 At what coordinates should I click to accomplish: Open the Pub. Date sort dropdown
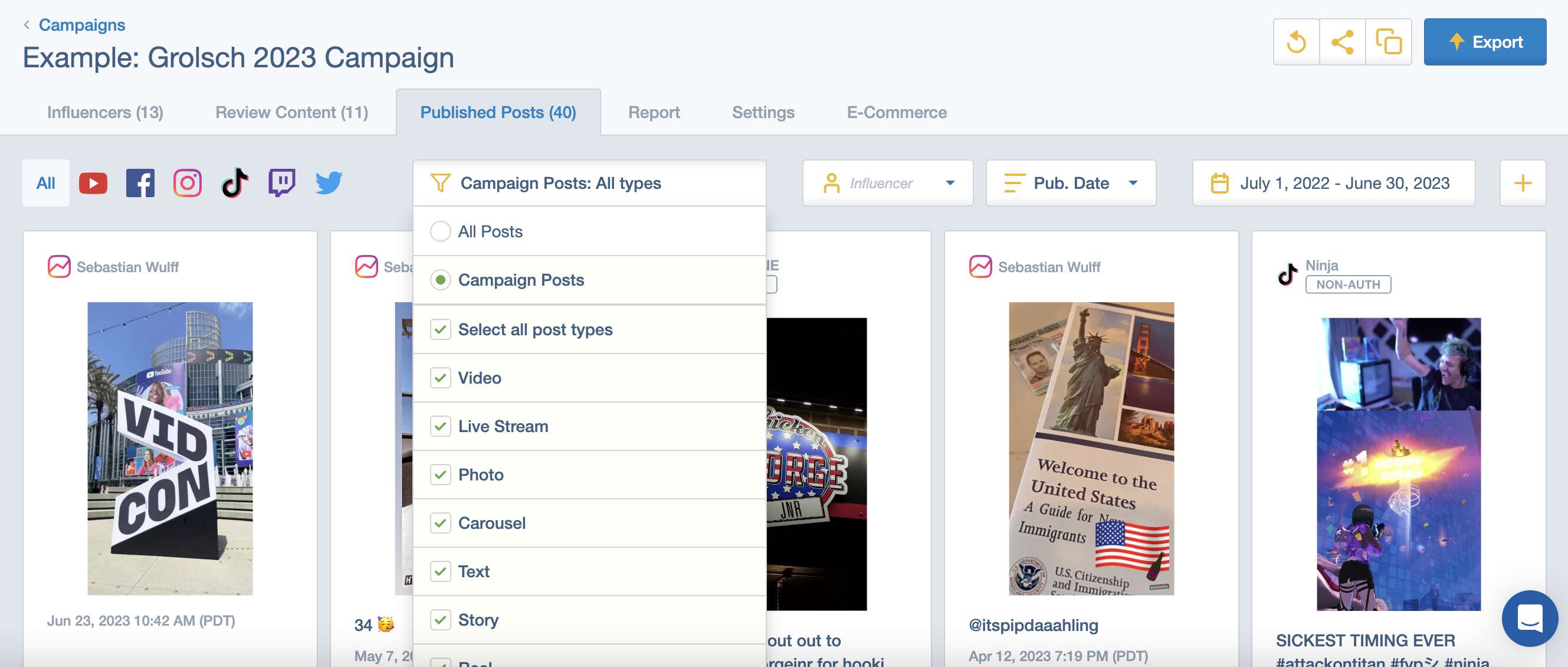coord(1071,183)
